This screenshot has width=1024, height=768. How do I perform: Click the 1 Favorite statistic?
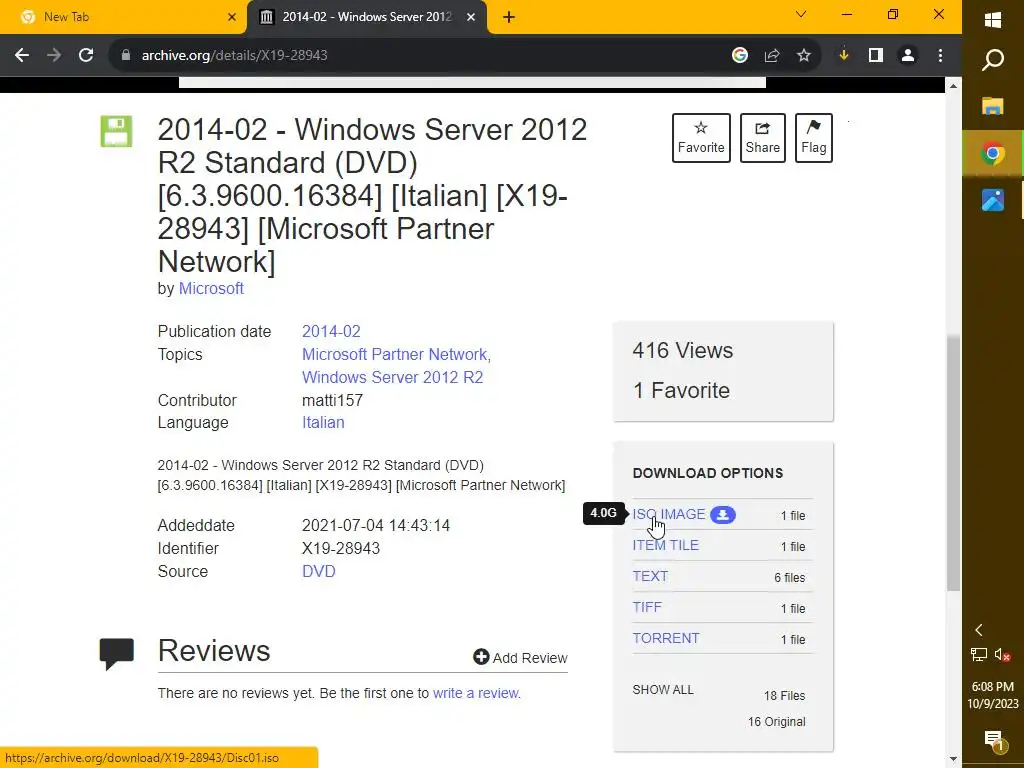click(x=681, y=391)
